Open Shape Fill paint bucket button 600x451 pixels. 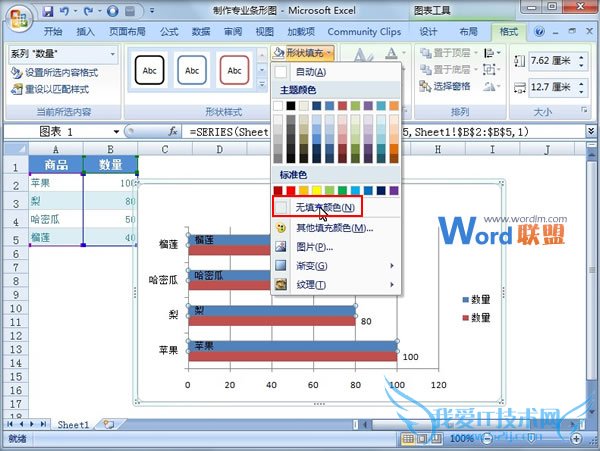[279, 52]
